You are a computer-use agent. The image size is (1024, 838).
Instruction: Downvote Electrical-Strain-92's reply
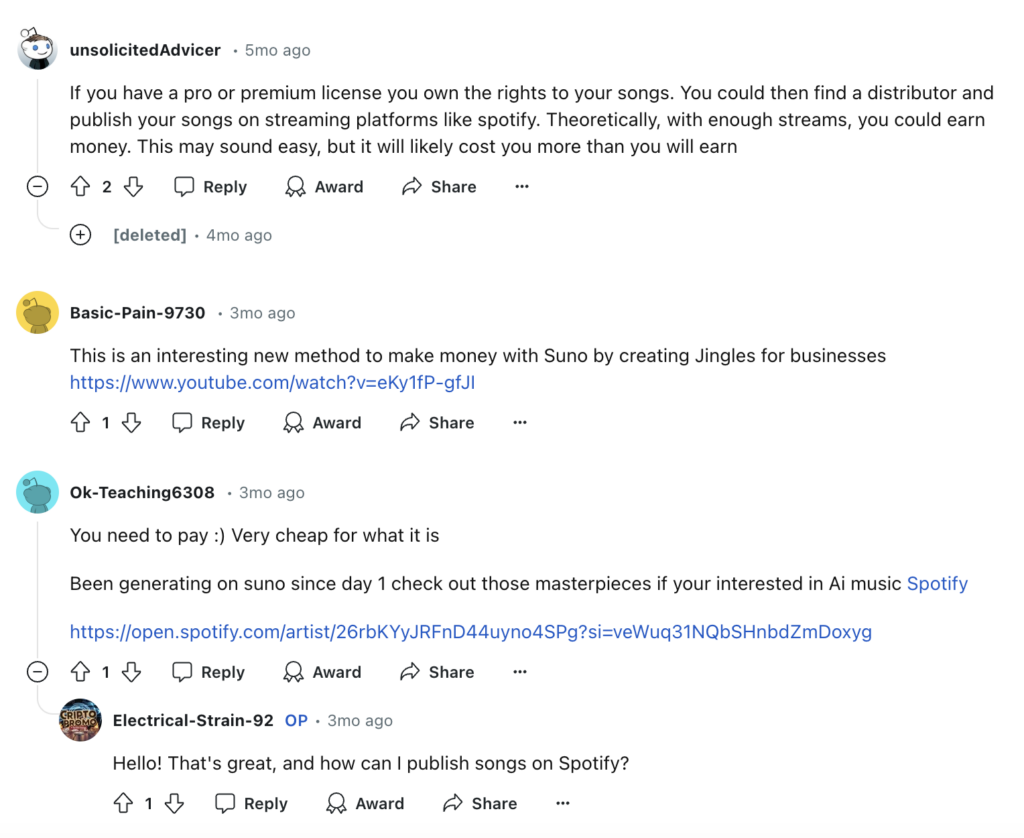coord(174,803)
